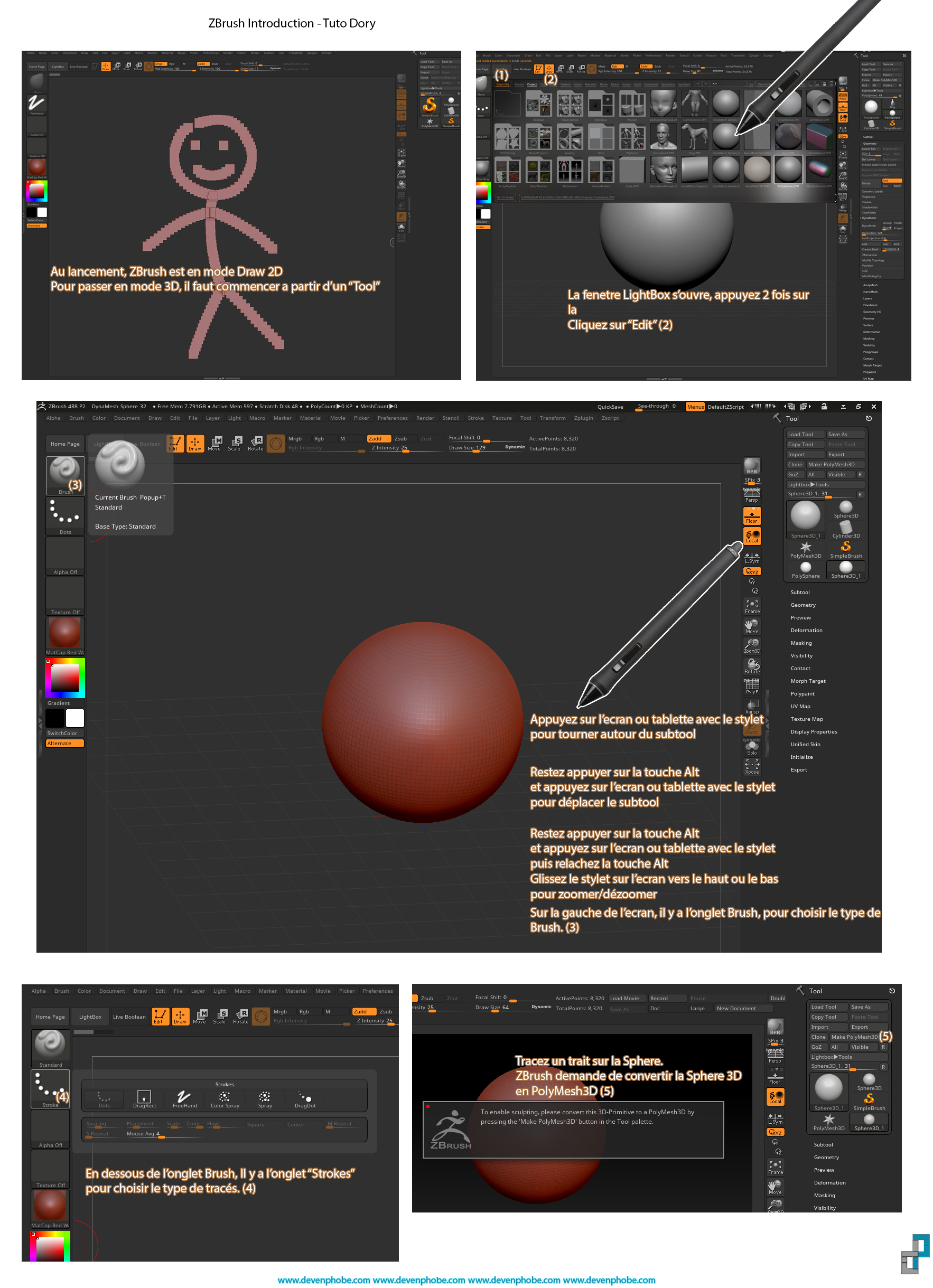Toggle PolyF wireframe display
The image size is (933, 1288).
(752, 686)
